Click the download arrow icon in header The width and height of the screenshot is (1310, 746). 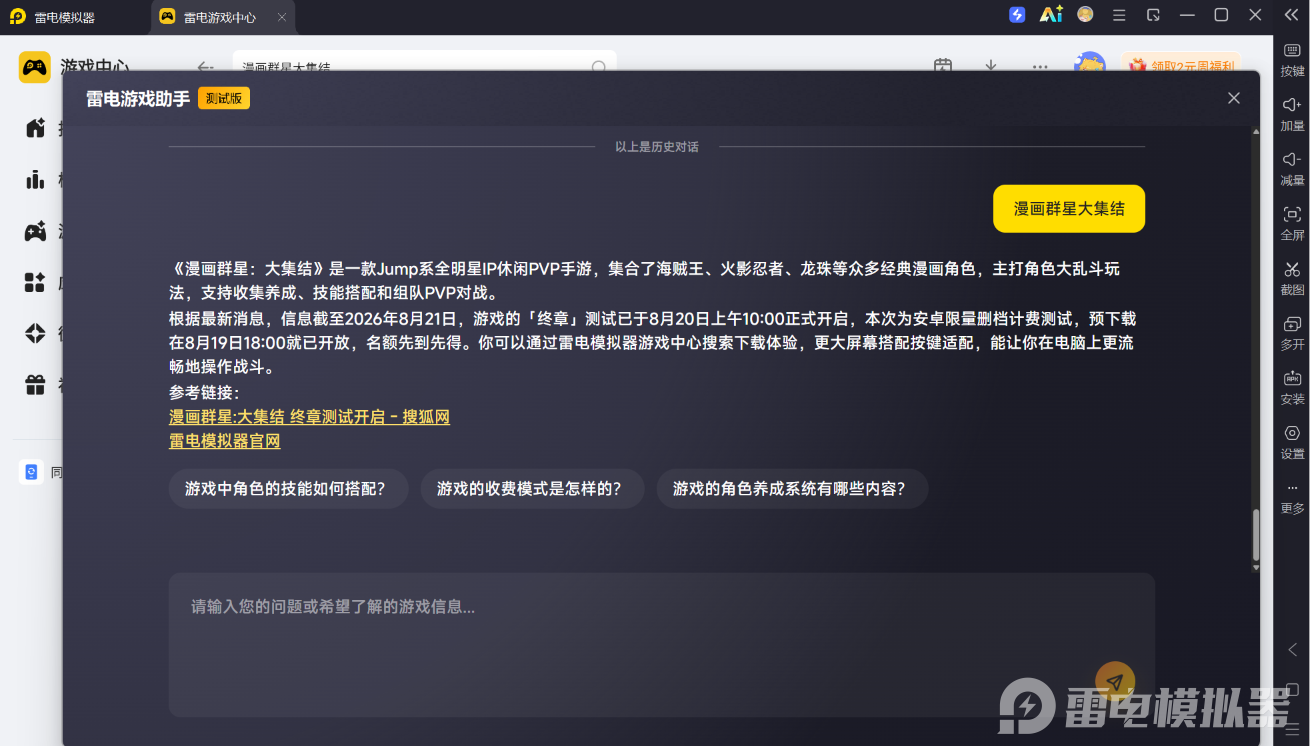tap(991, 66)
